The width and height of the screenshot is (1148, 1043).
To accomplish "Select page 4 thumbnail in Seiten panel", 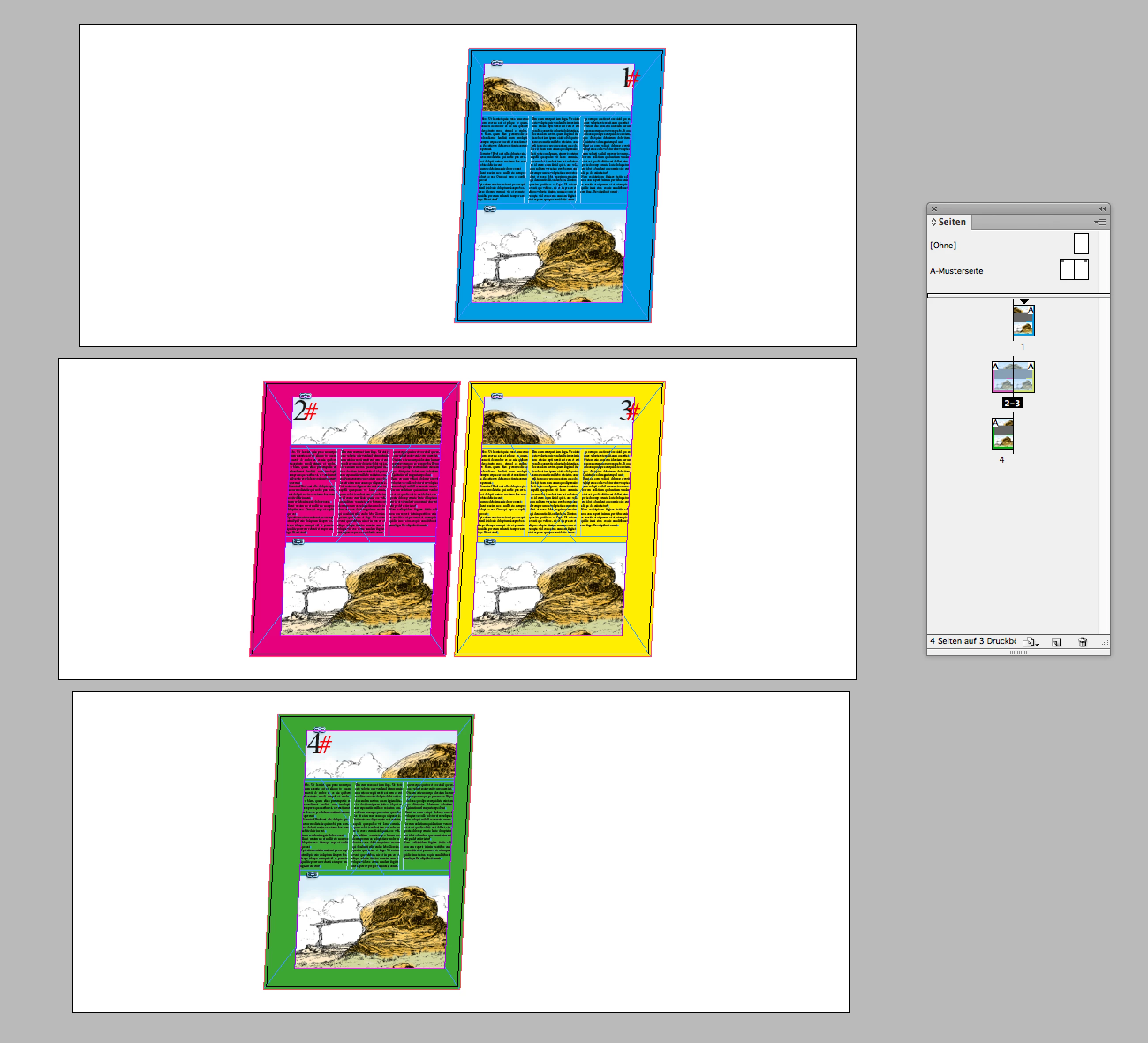I will pyautogui.click(x=1002, y=434).
